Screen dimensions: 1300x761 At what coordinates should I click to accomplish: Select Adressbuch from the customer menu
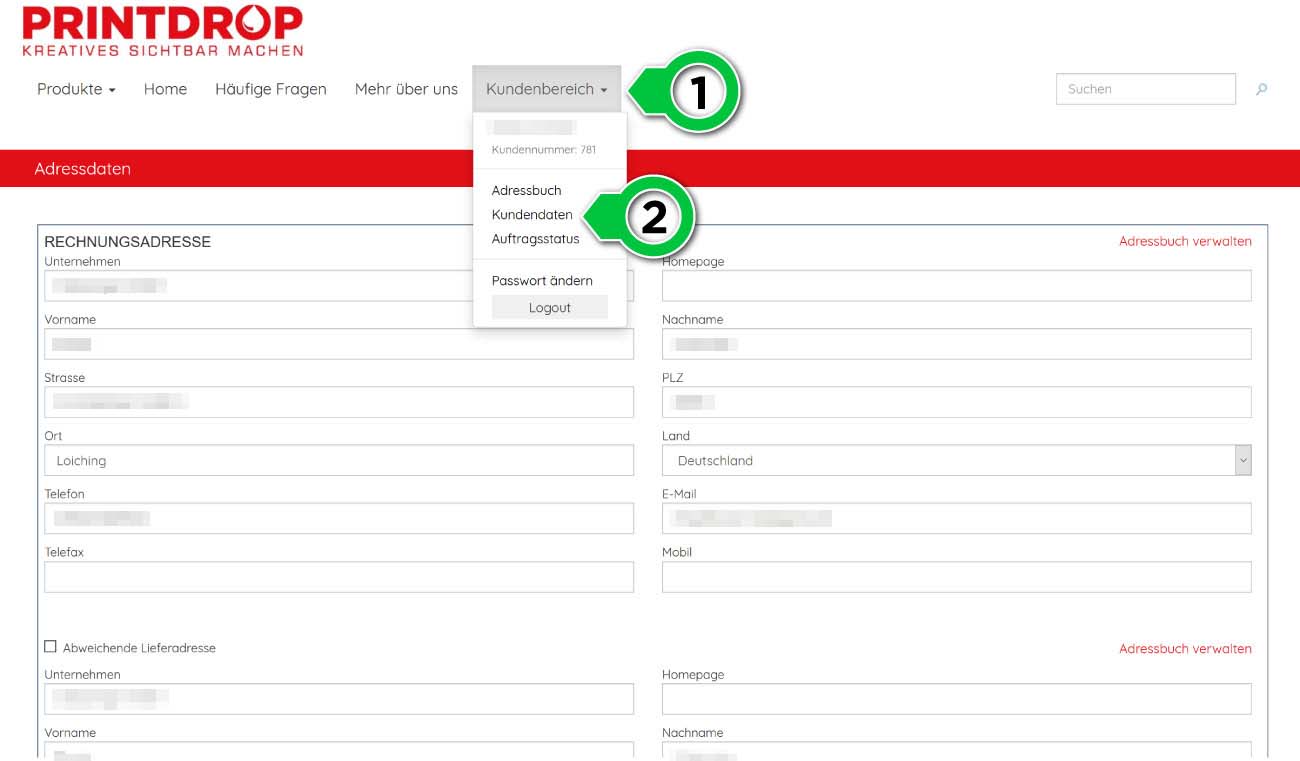pyautogui.click(x=526, y=190)
